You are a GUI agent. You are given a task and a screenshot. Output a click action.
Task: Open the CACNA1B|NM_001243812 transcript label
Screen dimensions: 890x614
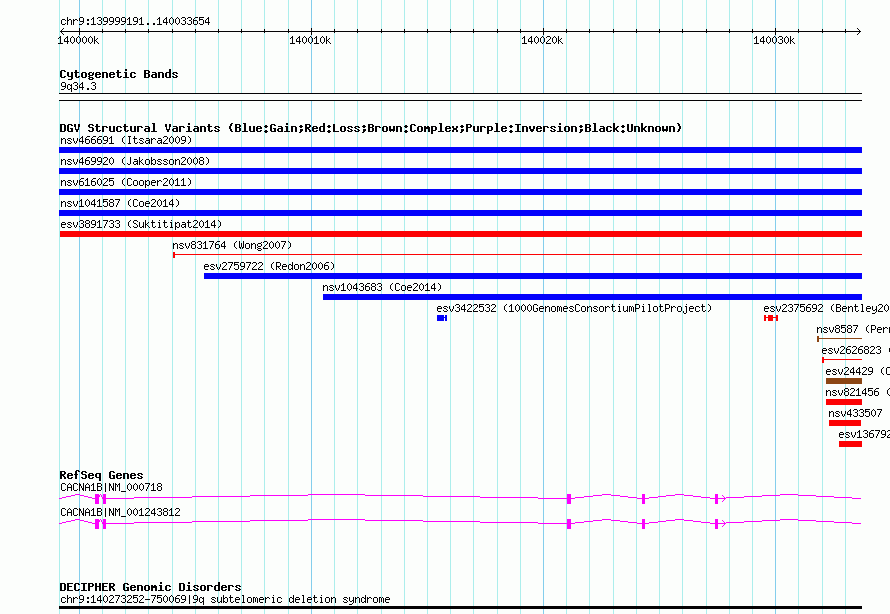pos(120,512)
